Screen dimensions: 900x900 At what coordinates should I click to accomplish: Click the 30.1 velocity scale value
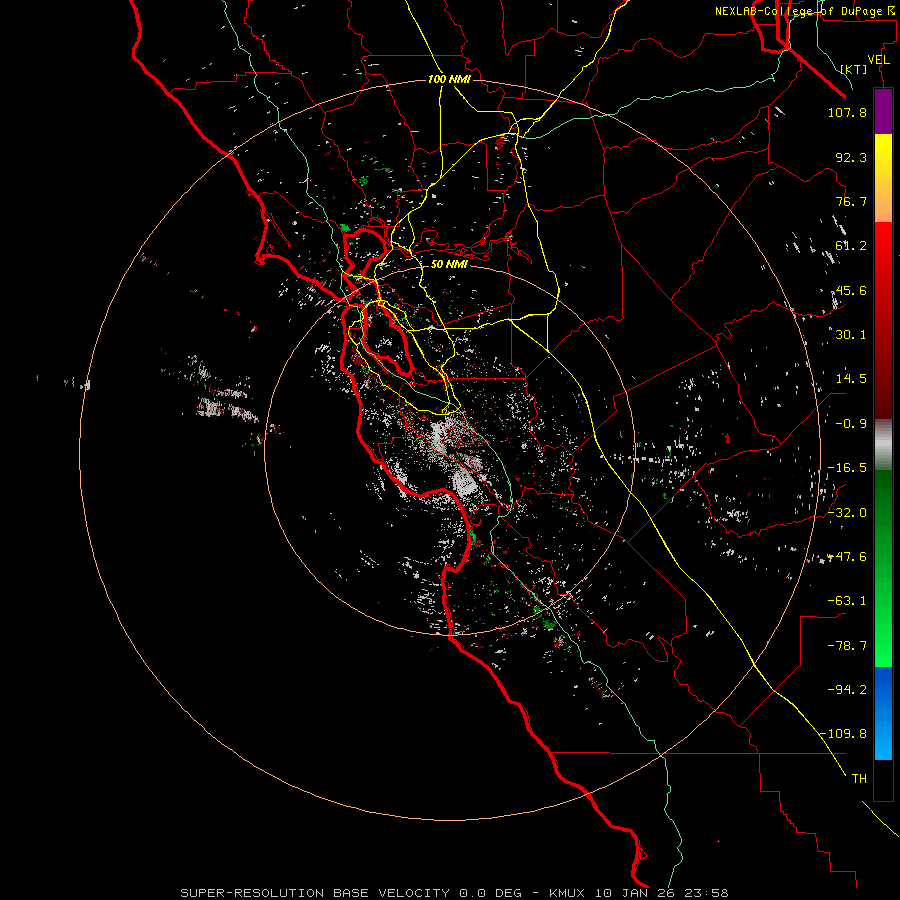(x=851, y=335)
